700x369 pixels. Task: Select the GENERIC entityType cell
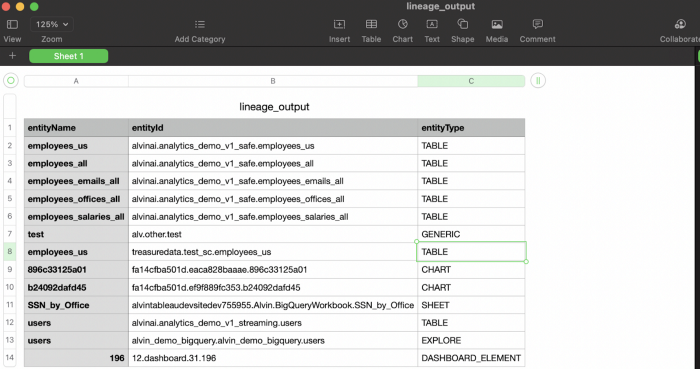coord(471,234)
